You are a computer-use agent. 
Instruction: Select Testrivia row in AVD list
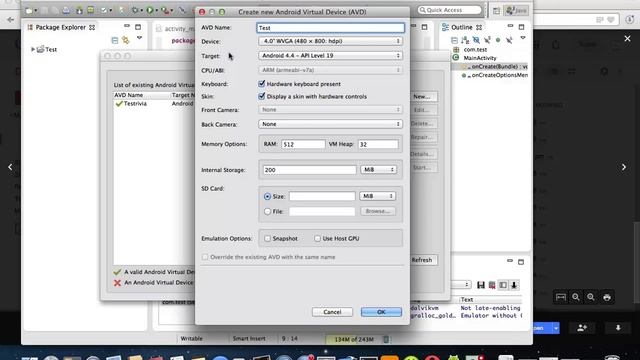154,104
